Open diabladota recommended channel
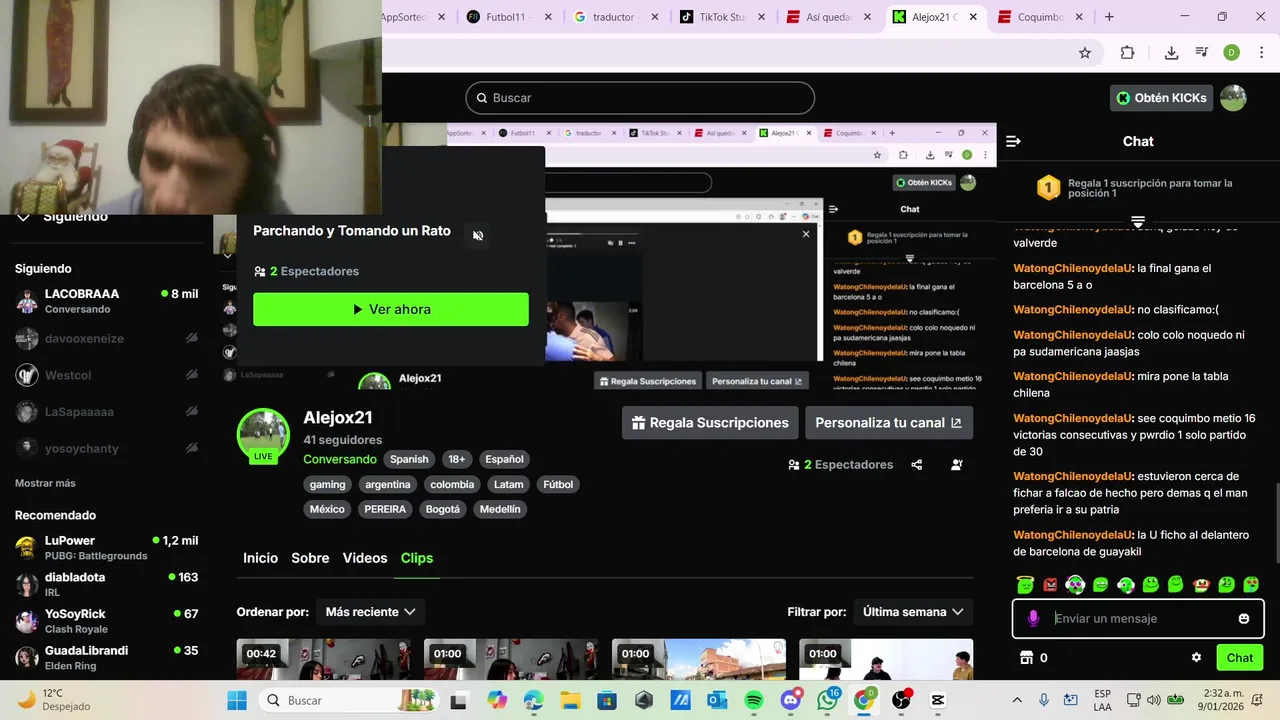 pos(106,584)
